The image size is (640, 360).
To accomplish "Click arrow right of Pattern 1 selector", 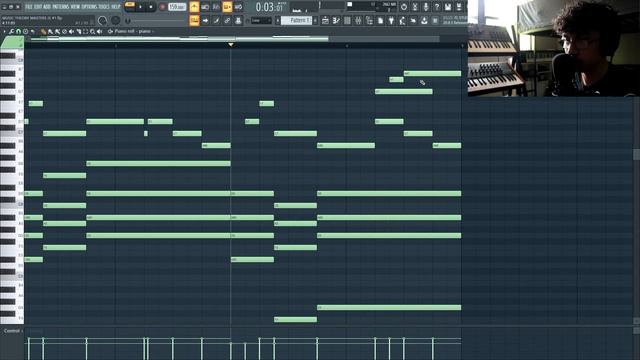I will pos(315,20).
